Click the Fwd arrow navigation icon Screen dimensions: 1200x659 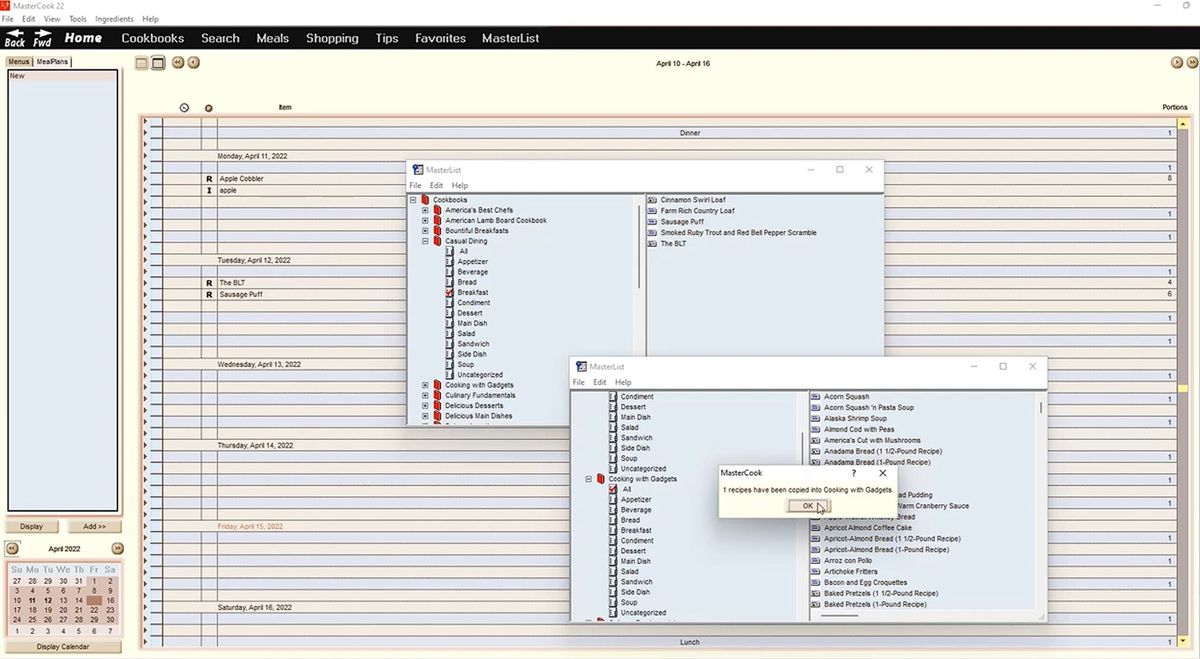coord(42,38)
